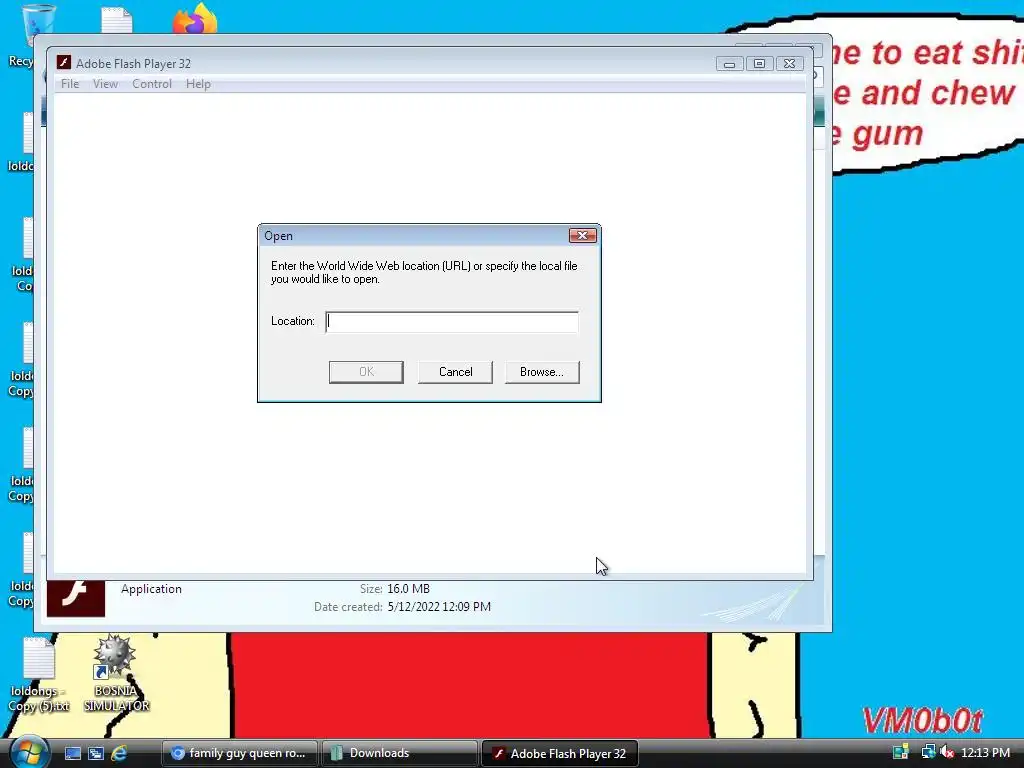Maximize the Adobe Flash Player window

pyautogui.click(x=760, y=63)
